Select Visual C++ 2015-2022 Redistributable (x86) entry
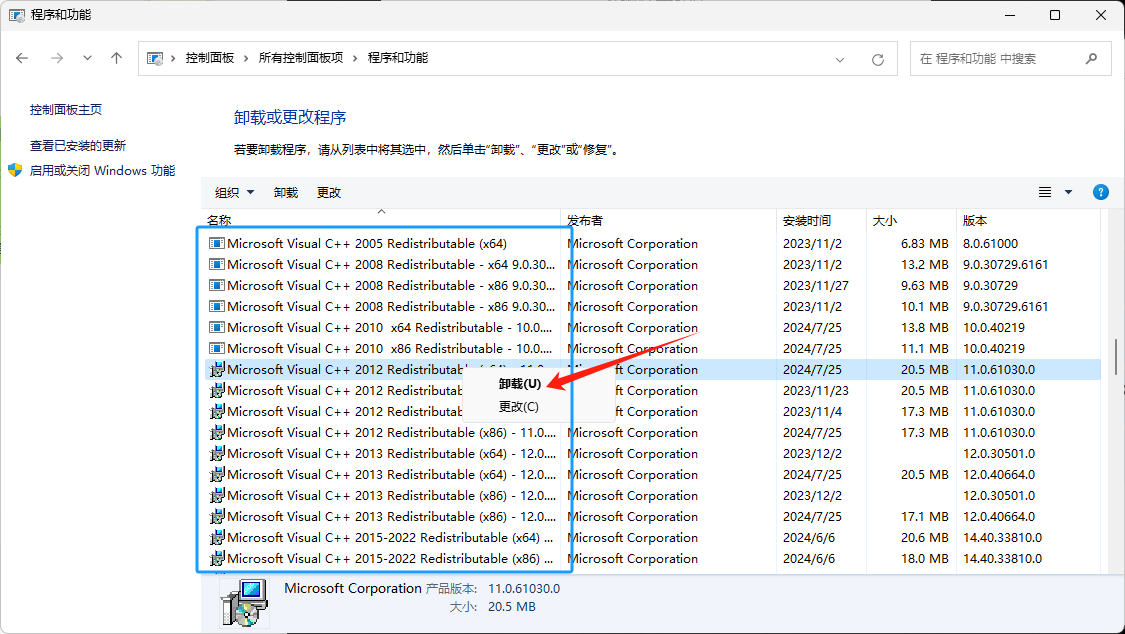 390,558
